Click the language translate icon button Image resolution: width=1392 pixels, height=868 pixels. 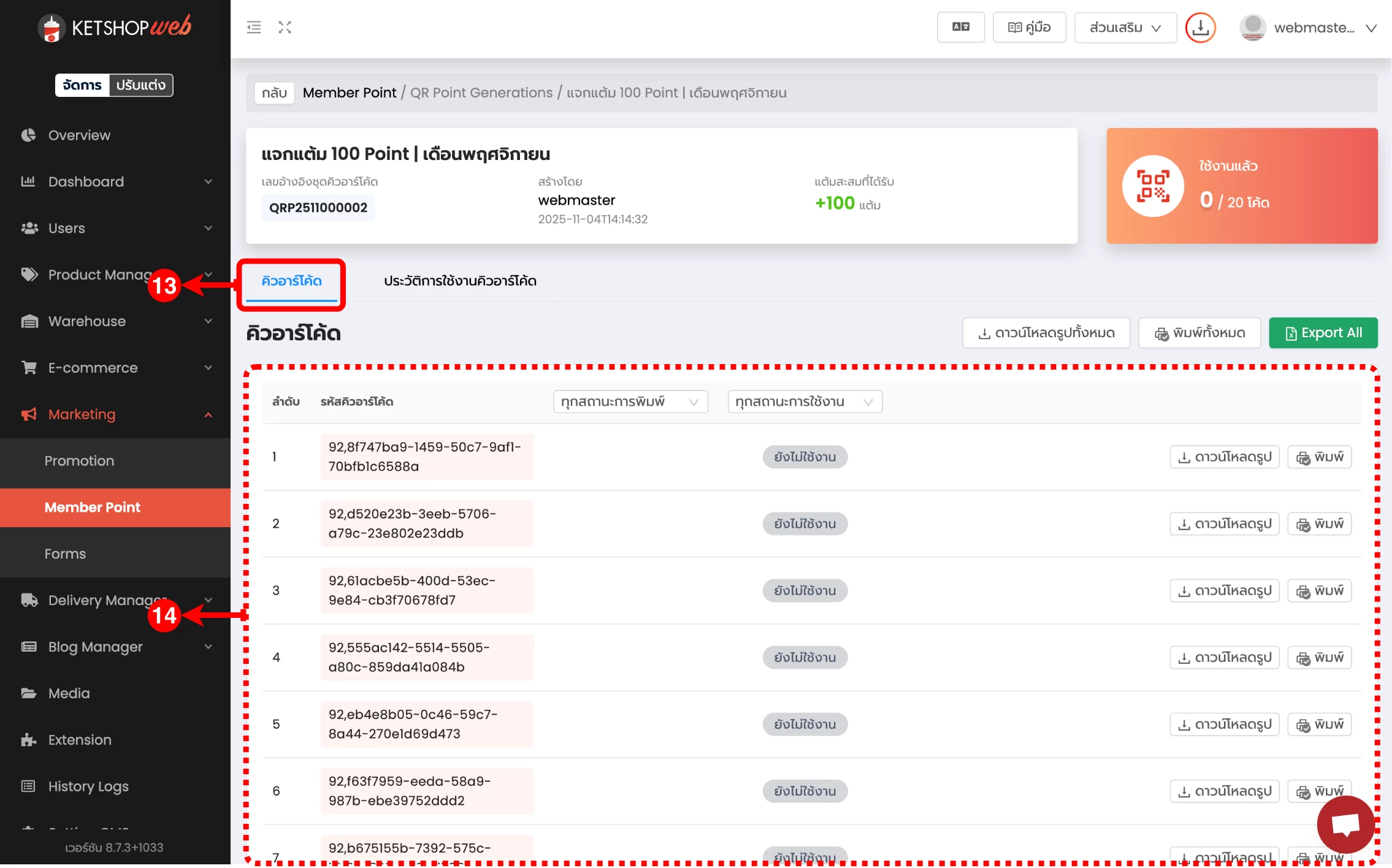(960, 27)
